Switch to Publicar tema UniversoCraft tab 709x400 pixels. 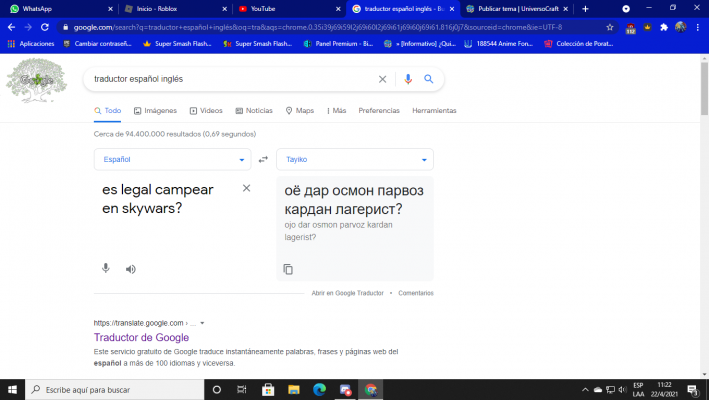516,9
